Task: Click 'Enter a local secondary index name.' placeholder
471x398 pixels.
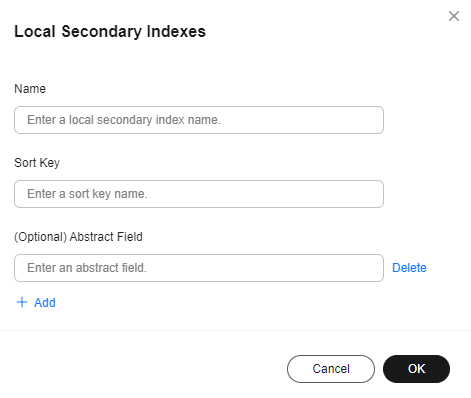Action: click(124, 120)
